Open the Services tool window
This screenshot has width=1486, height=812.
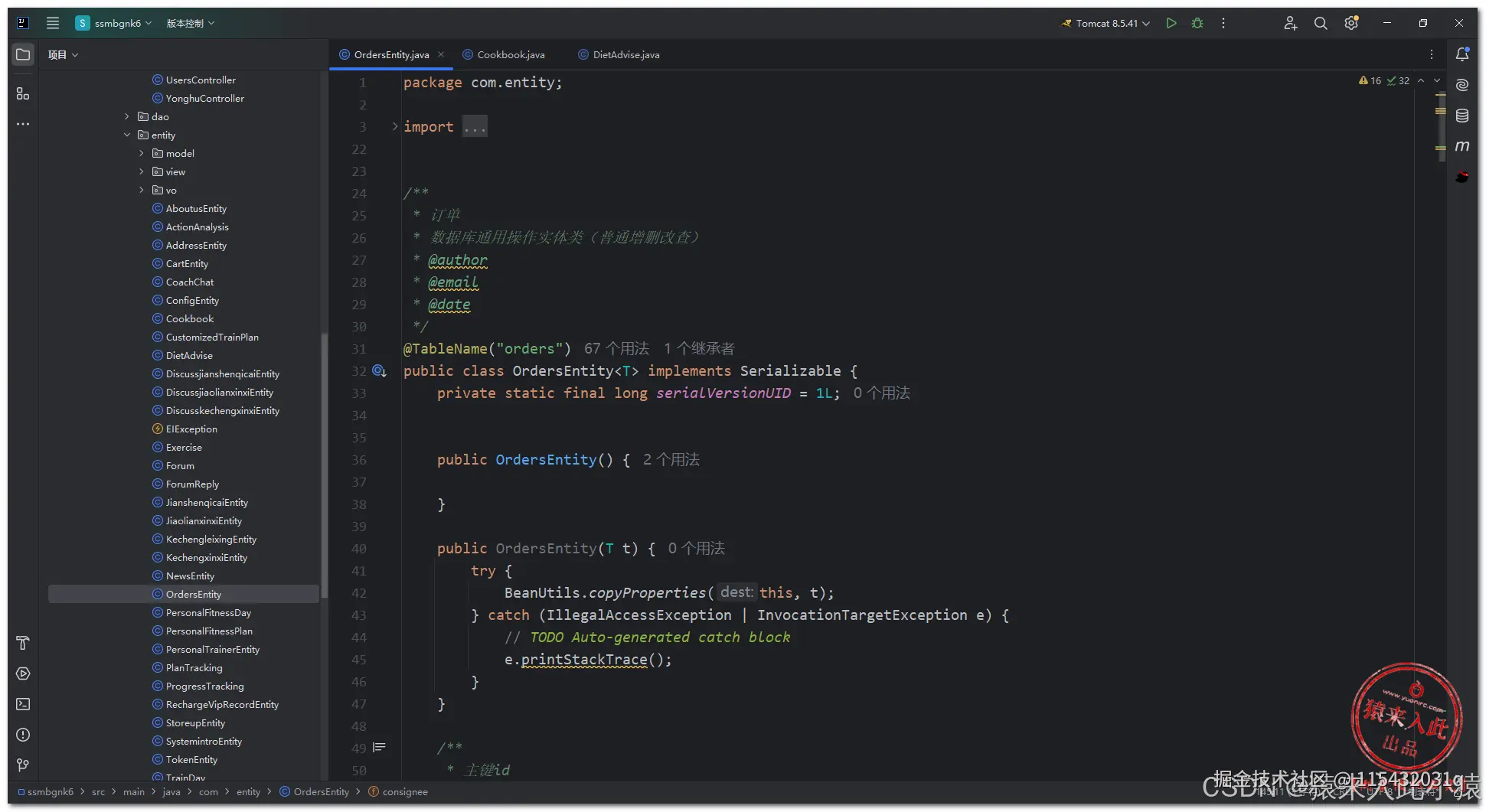click(23, 673)
